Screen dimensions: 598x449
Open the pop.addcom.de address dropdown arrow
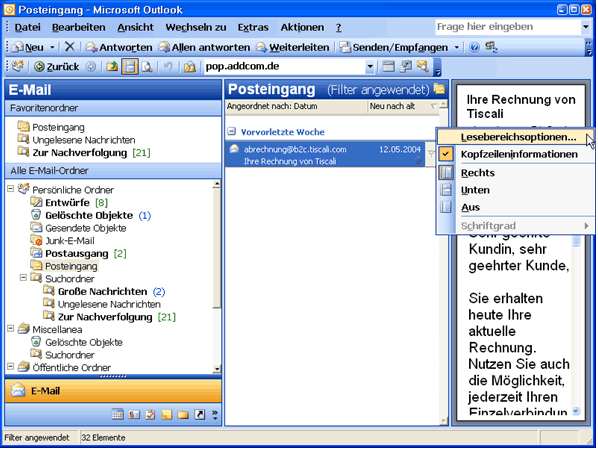tap(370, 67)
